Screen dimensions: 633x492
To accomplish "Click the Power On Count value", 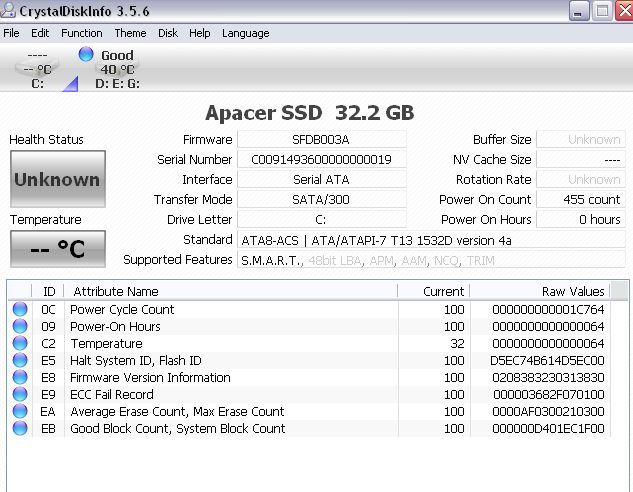I will pyautogui.click(x=581, y=199).
